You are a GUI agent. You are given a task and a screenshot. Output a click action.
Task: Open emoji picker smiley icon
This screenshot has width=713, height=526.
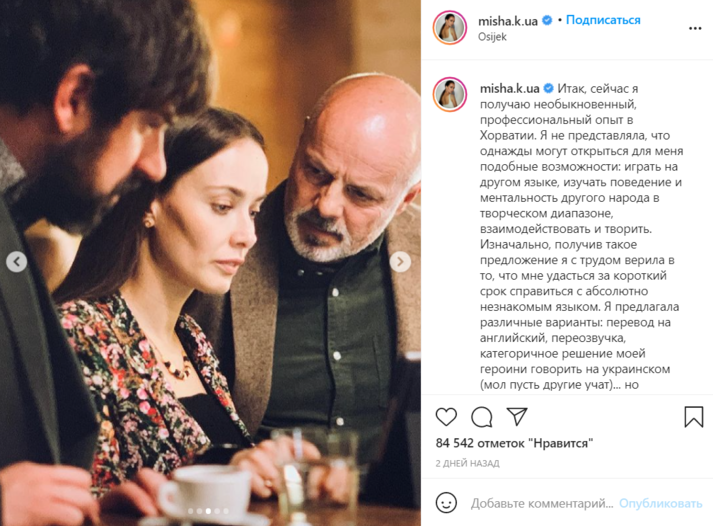pos(446,503)
